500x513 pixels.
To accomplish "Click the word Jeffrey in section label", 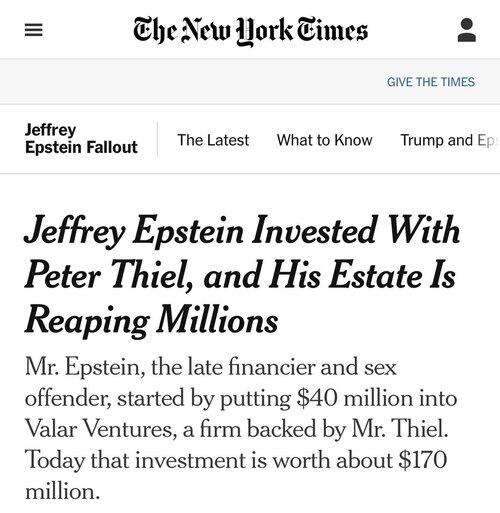I will [50, 130].
